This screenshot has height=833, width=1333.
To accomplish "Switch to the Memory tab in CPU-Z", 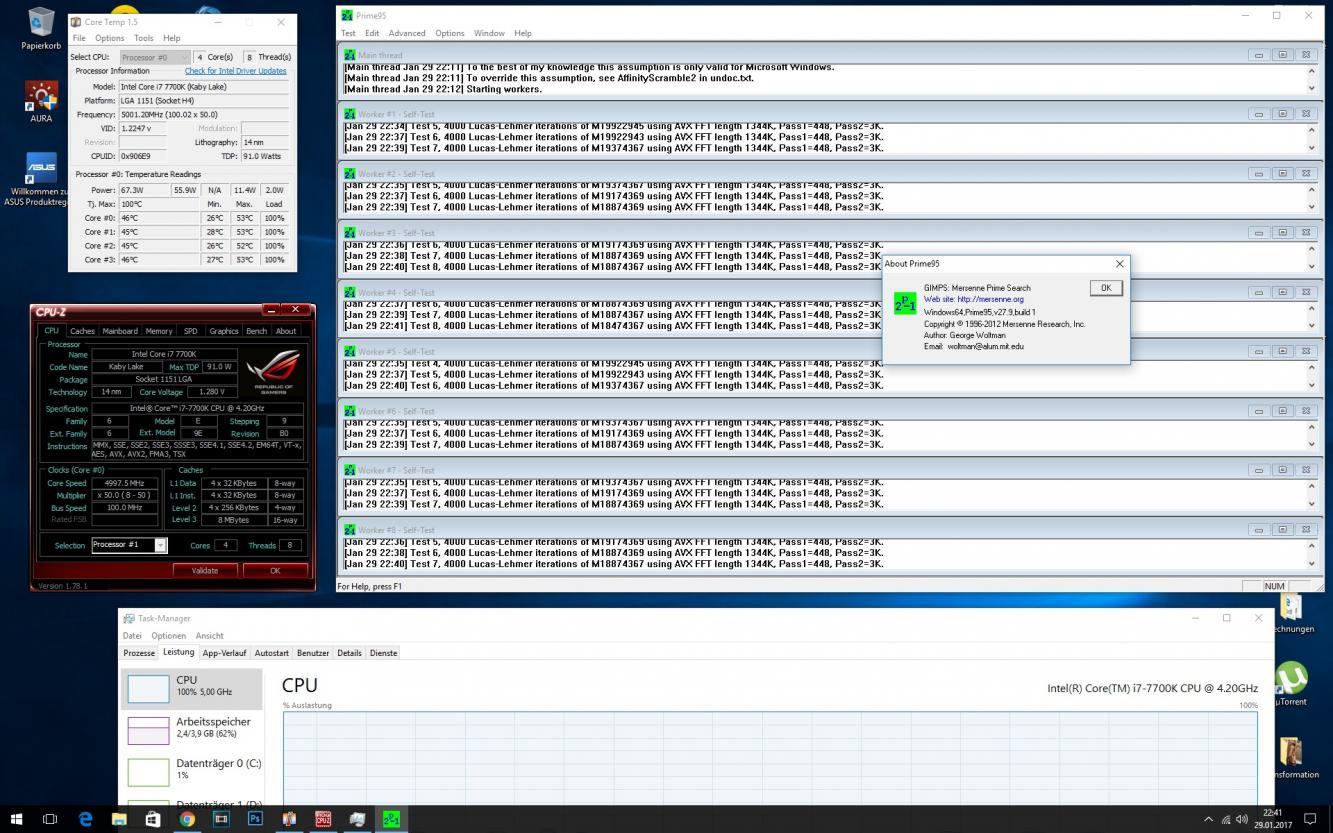I will click(159, 331).
